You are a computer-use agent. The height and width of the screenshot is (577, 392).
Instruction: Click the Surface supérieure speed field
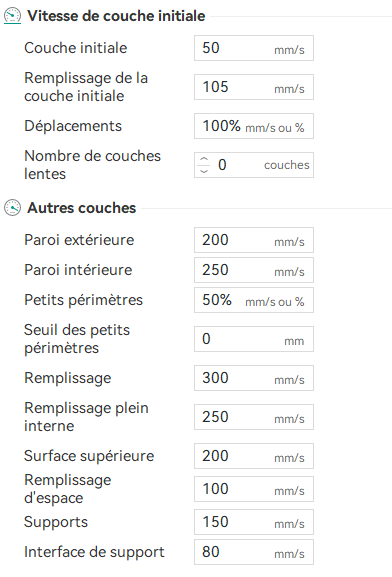click(254, 456)
